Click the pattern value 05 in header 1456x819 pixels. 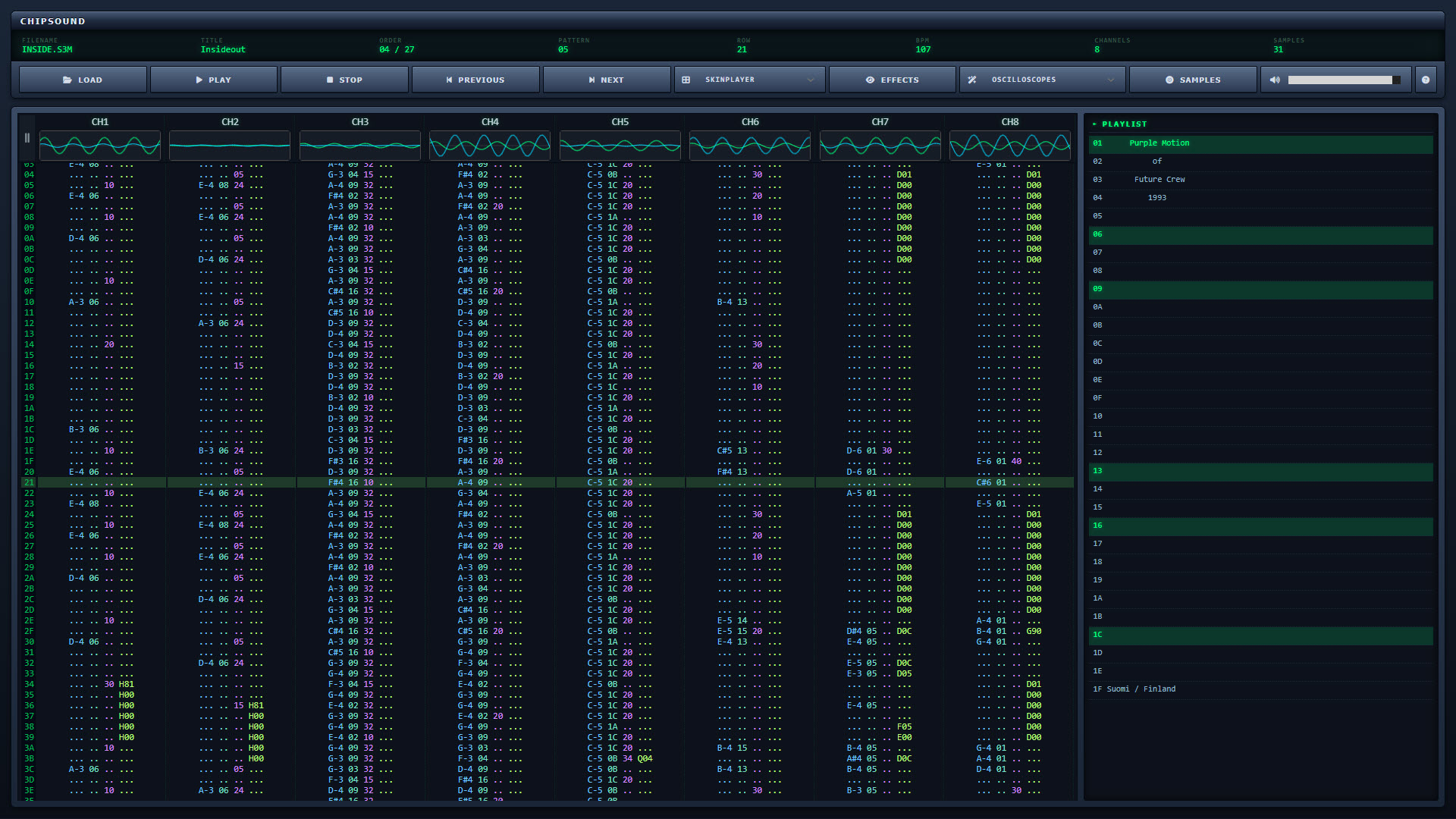pyautogui.click(x=563, y=50)
